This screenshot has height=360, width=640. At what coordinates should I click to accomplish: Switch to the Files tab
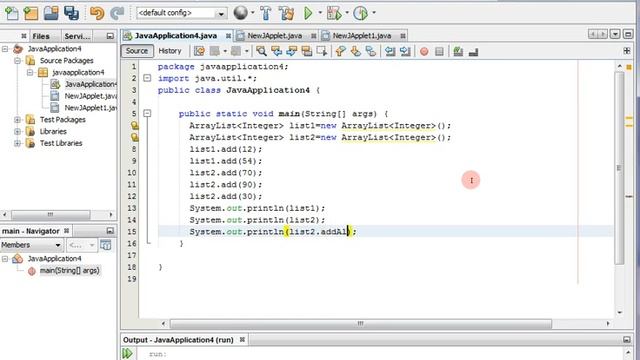point(41,36)
